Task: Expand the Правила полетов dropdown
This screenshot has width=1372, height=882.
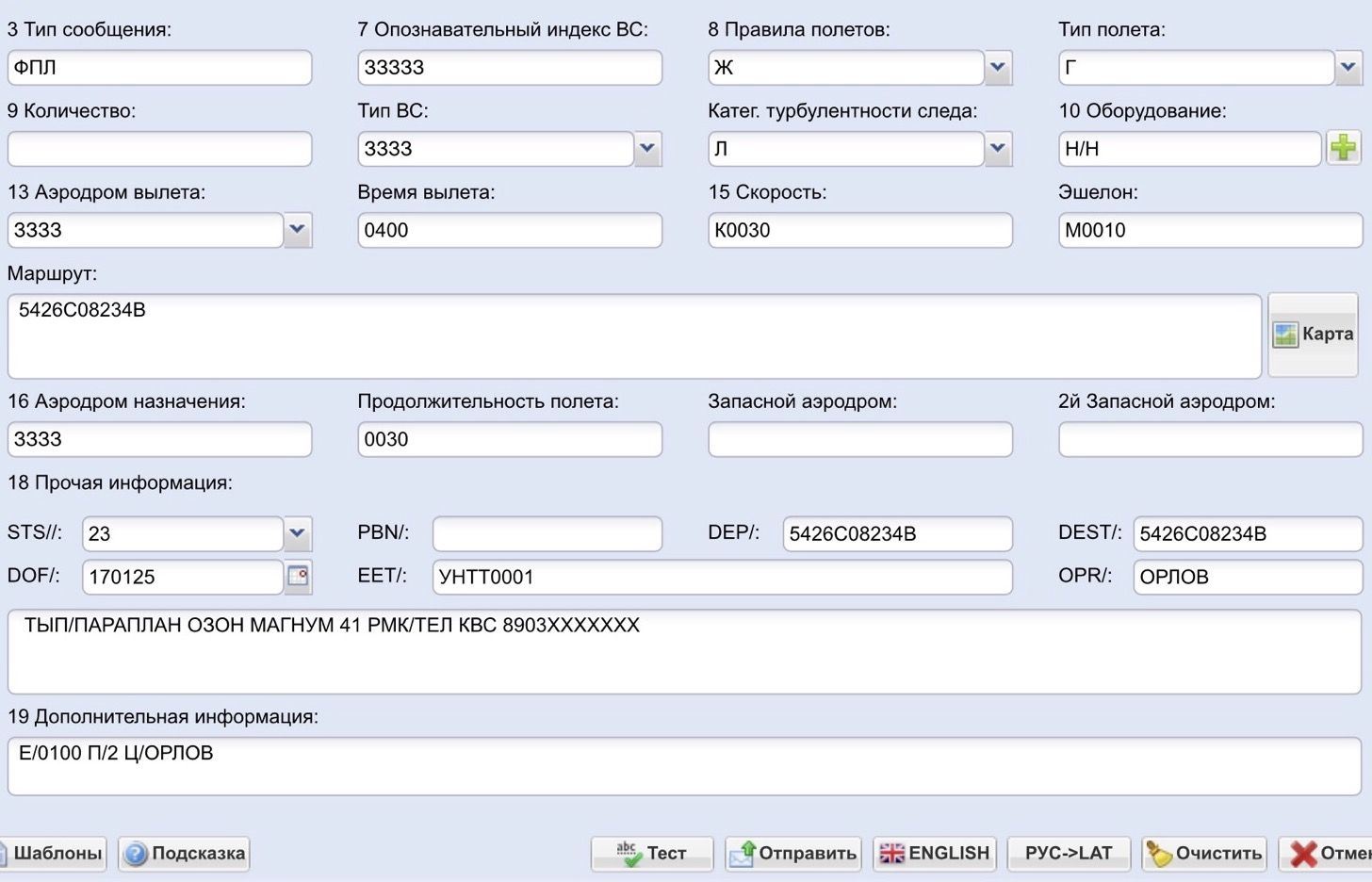Action: [x=998, y=67]
